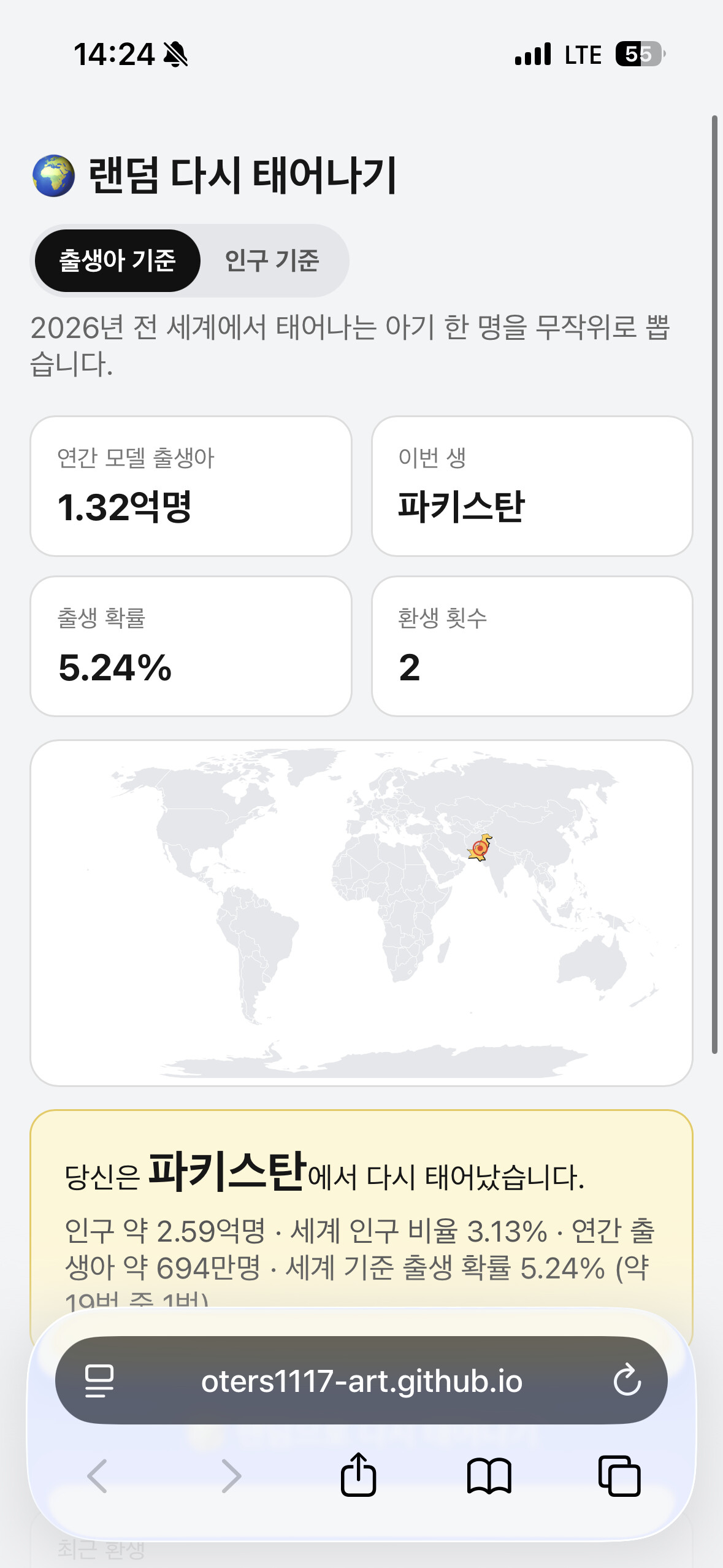Image resolution: width=723 pixels, height=1568 pixels.
Task: Switch to the 인구 기준 mode
Action: (272, 261)
